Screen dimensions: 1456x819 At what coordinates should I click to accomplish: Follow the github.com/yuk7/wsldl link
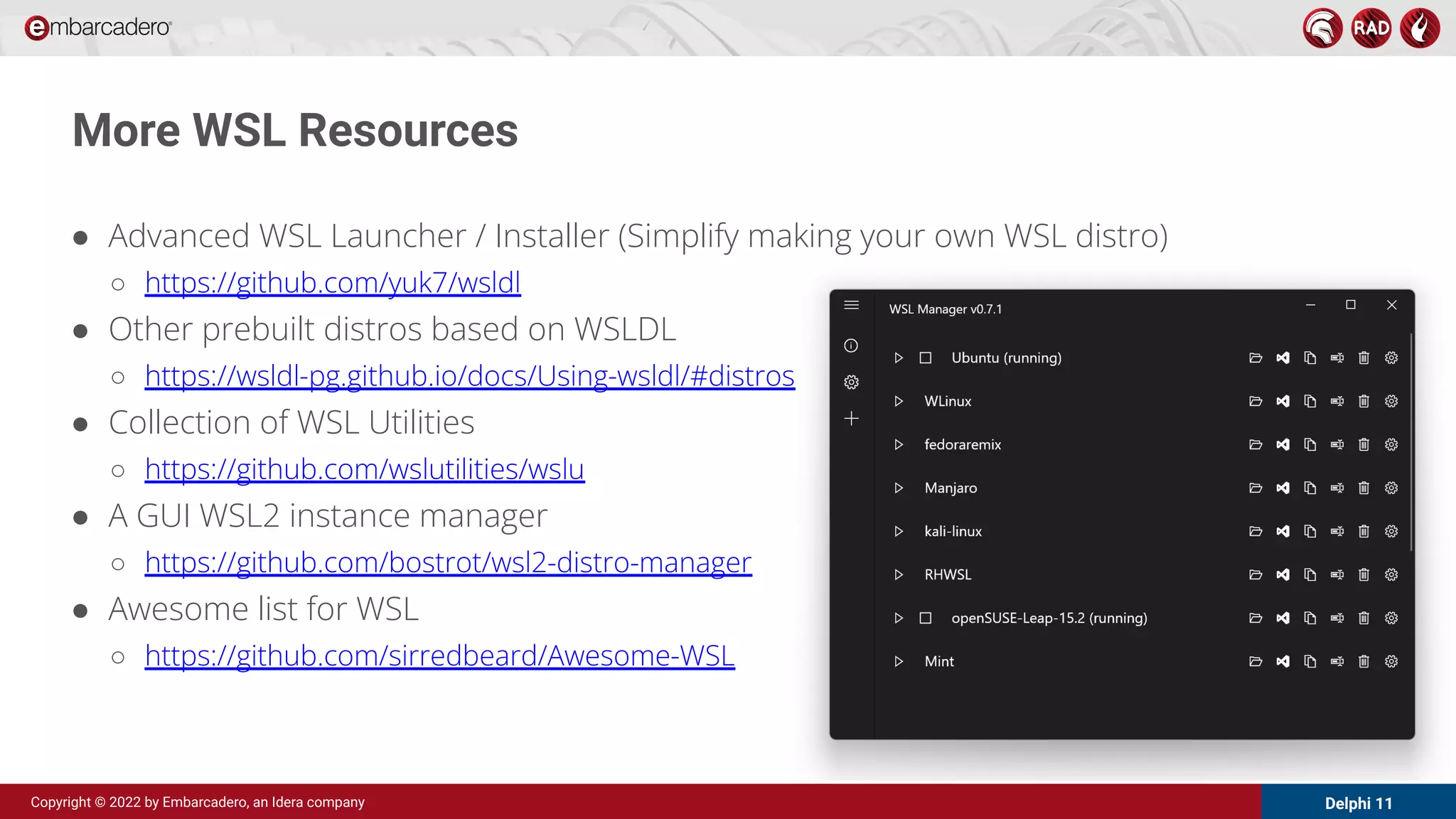click(x=333, y=282)
